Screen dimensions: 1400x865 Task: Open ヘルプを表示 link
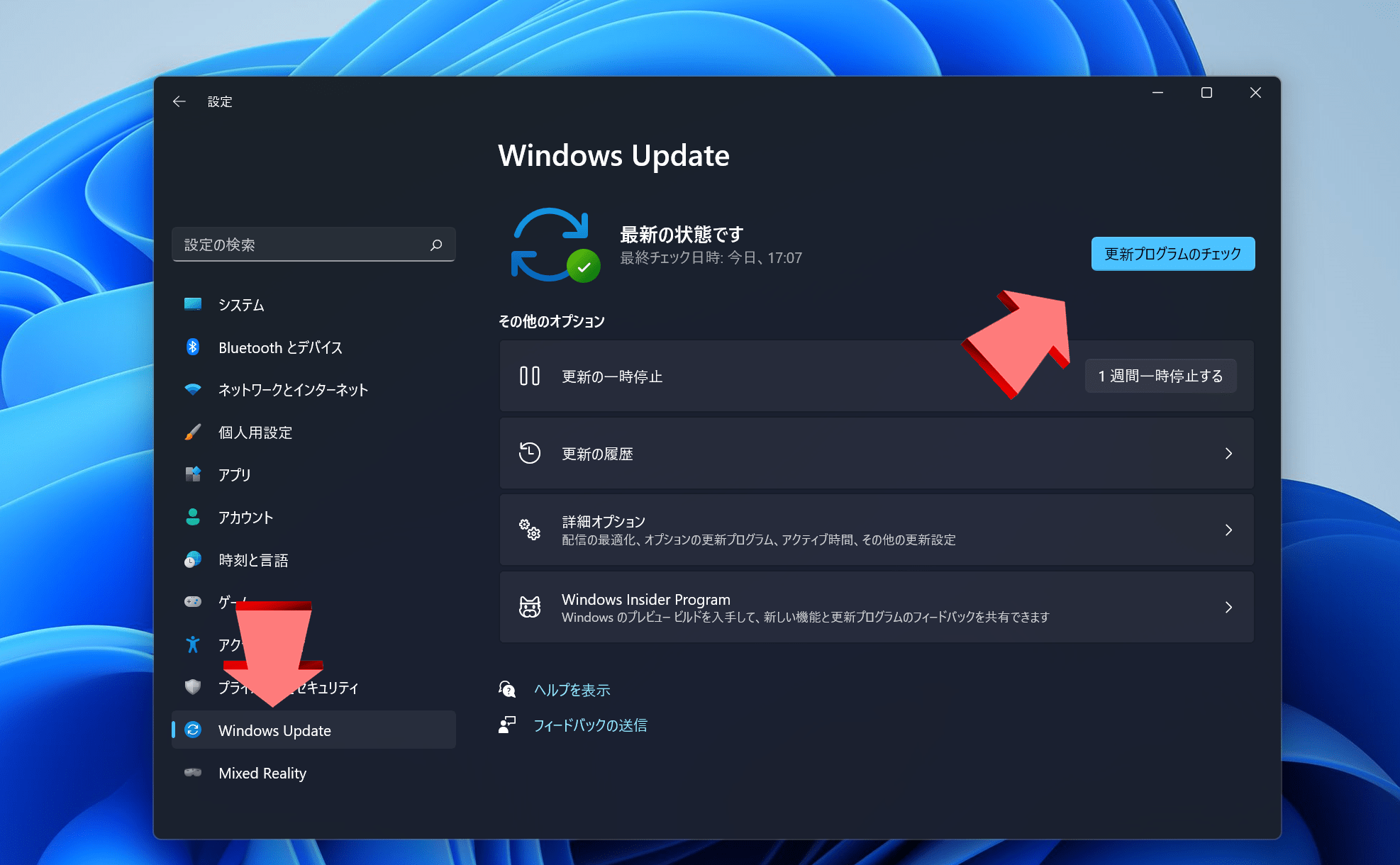[572, 690]
